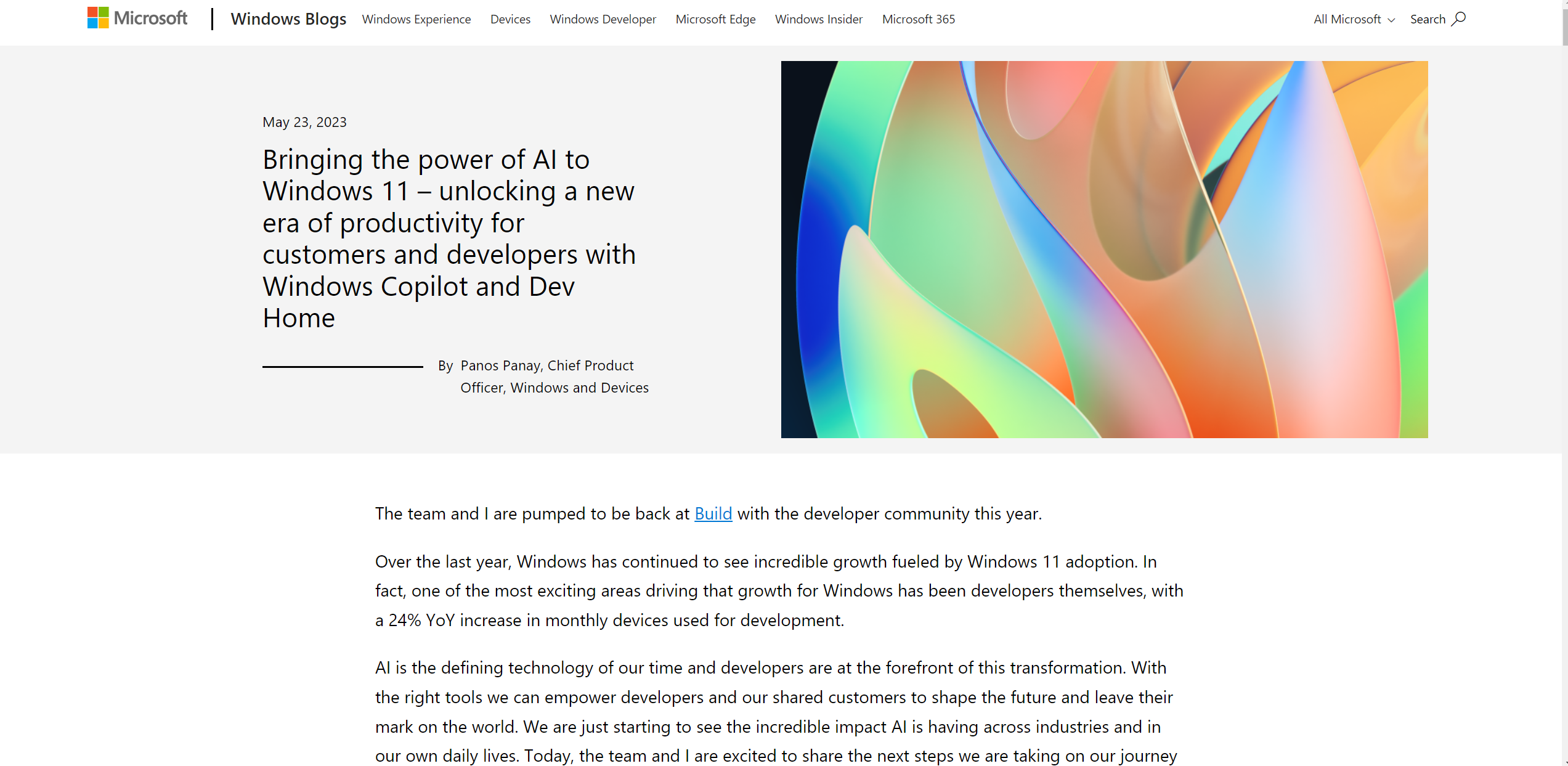Expand All Microsoft navigation dropdown
This screenshot has width=1568, height=766.
click(x=1349, y=19)
